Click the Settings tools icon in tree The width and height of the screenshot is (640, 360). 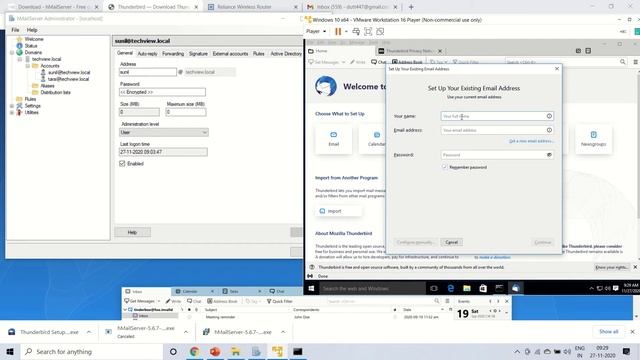tap(19, 106)
